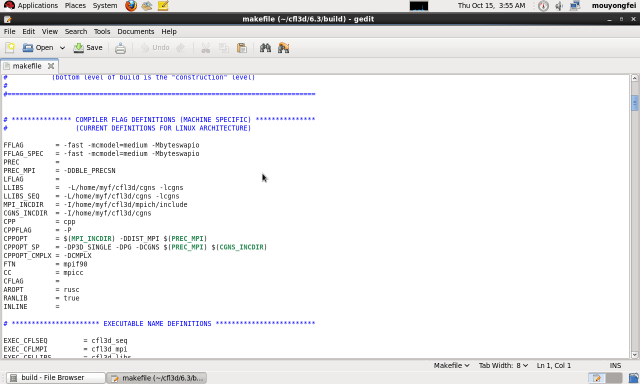Expand the Open recent files dropdown arrow

coord(62,48)
